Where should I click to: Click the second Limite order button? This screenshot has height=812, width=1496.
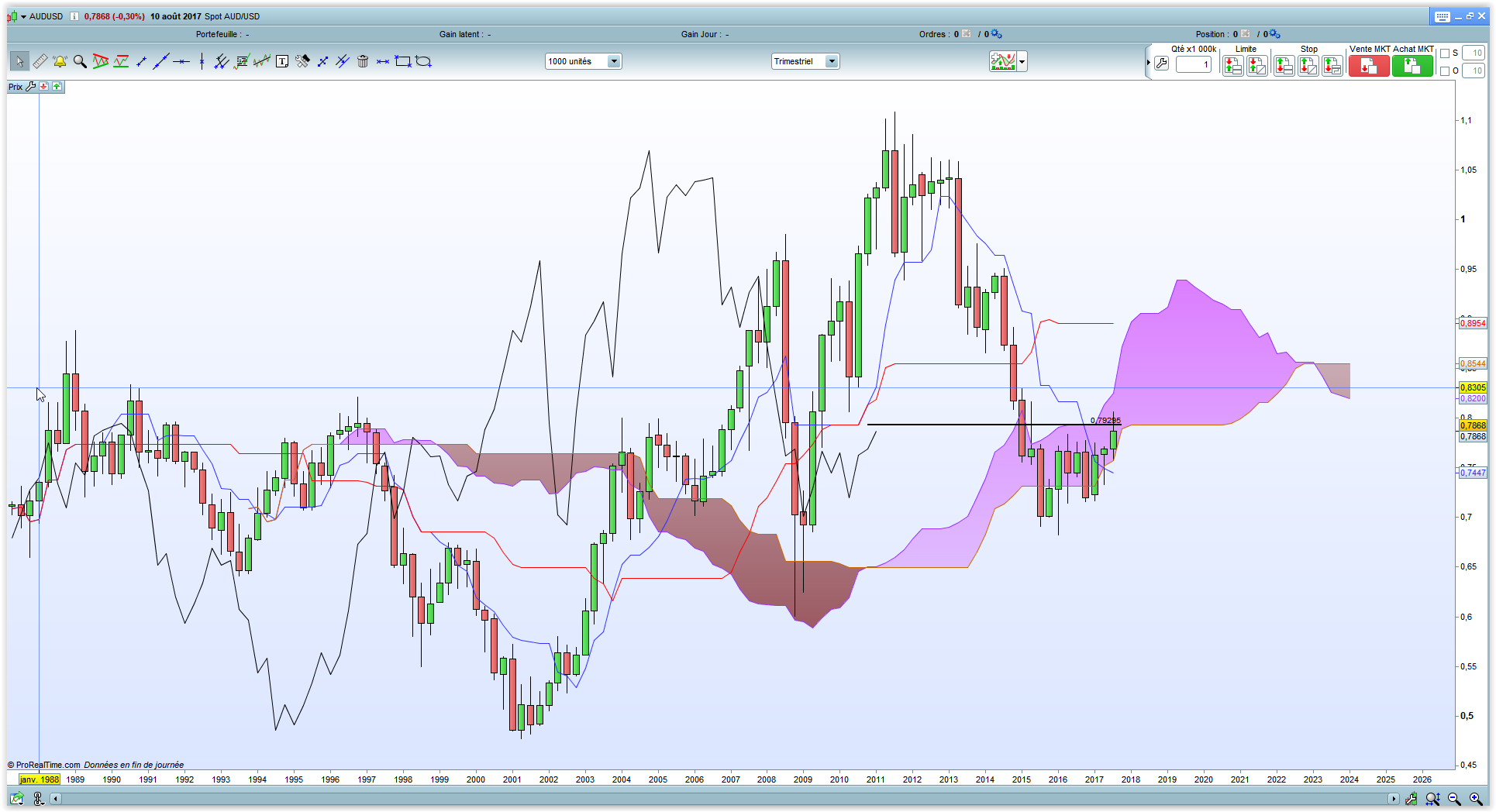[1257, 66]
